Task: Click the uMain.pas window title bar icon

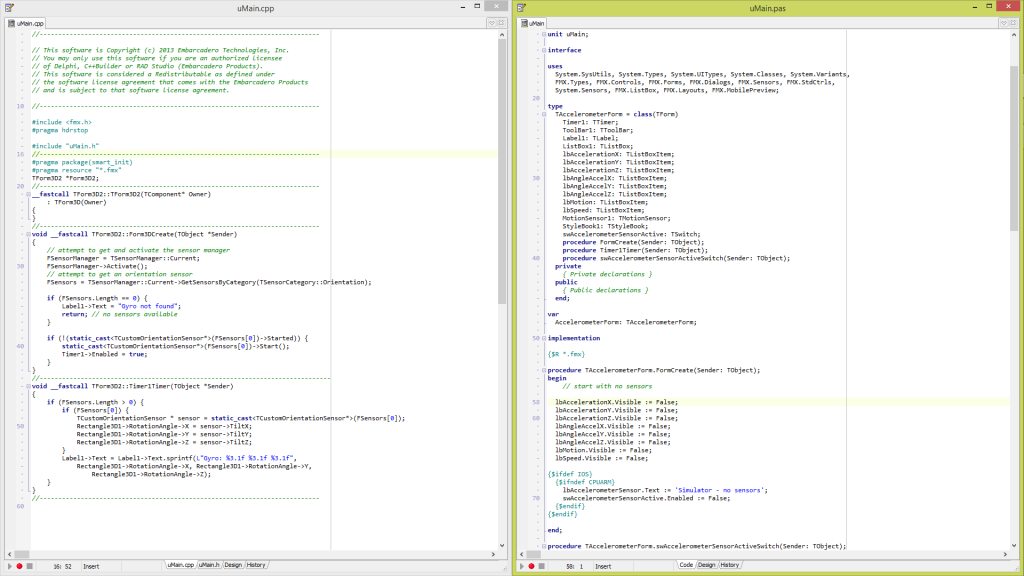Action: (x=521, y=7)
